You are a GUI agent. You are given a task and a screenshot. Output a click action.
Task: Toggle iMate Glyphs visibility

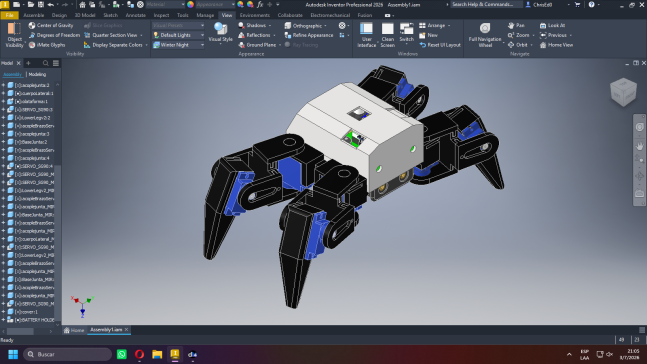click(47, 45)
